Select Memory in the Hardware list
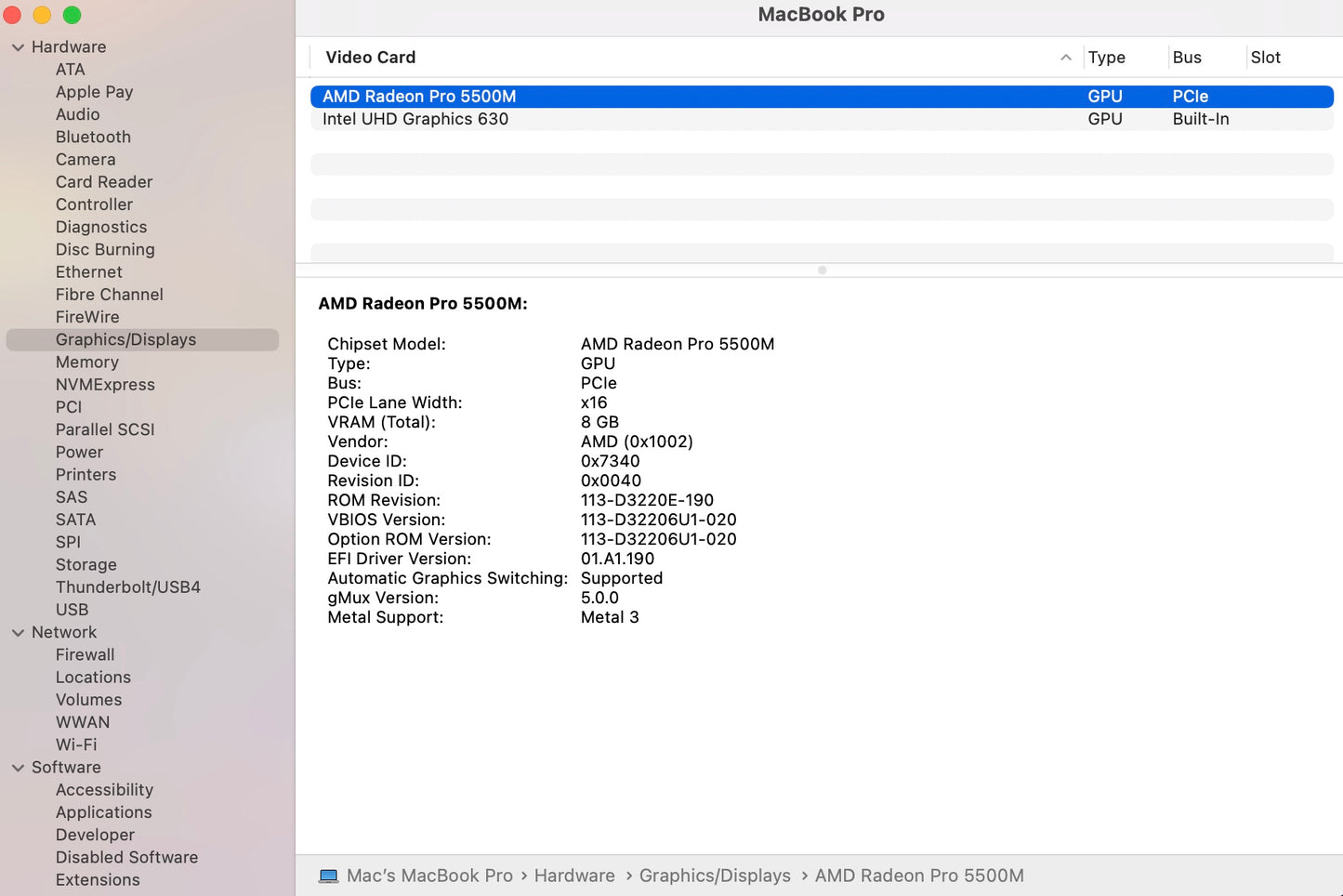 tap(87, 362)
